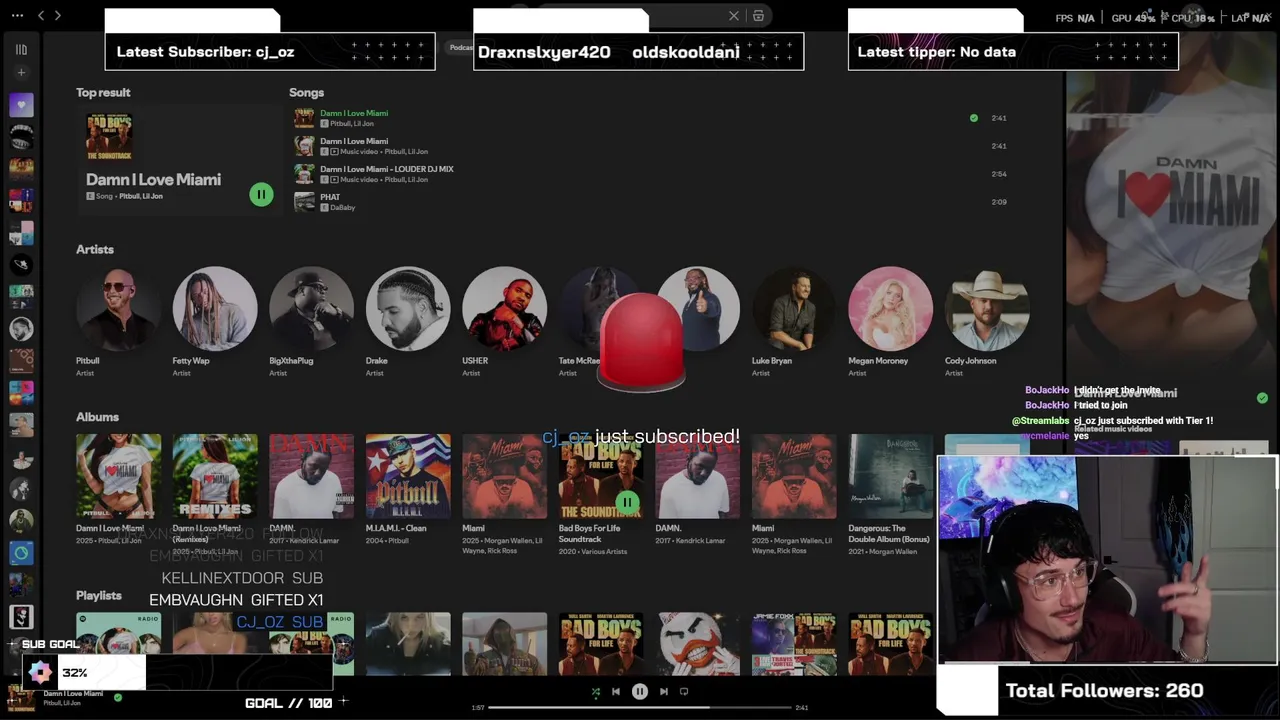Clear search with the X icon

734,16
